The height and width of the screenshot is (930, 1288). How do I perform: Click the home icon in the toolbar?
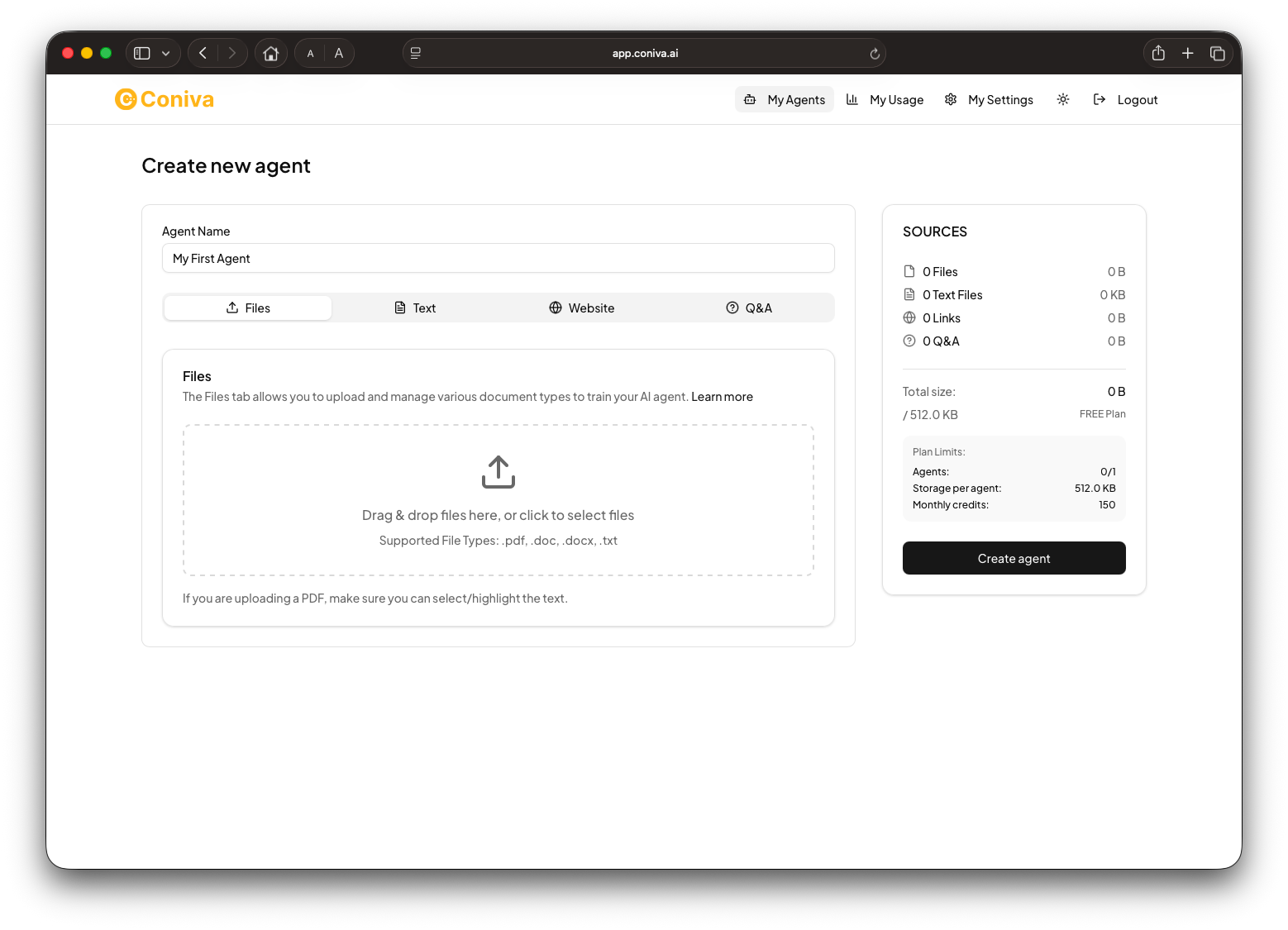coord(270,53)
